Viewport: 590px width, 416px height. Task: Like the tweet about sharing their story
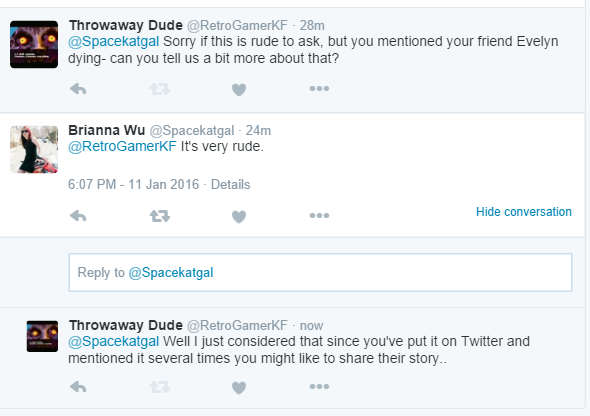tap(239, 387)
